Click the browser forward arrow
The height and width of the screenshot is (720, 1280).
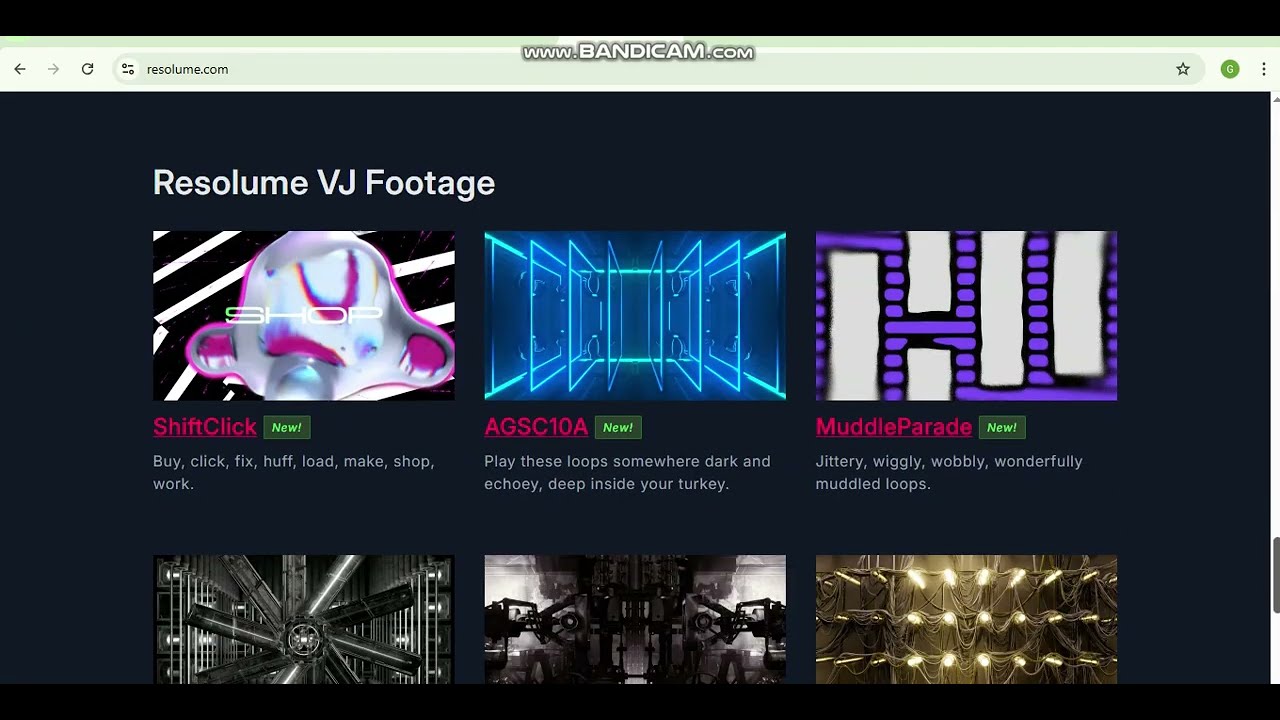(x=54, y=69)
